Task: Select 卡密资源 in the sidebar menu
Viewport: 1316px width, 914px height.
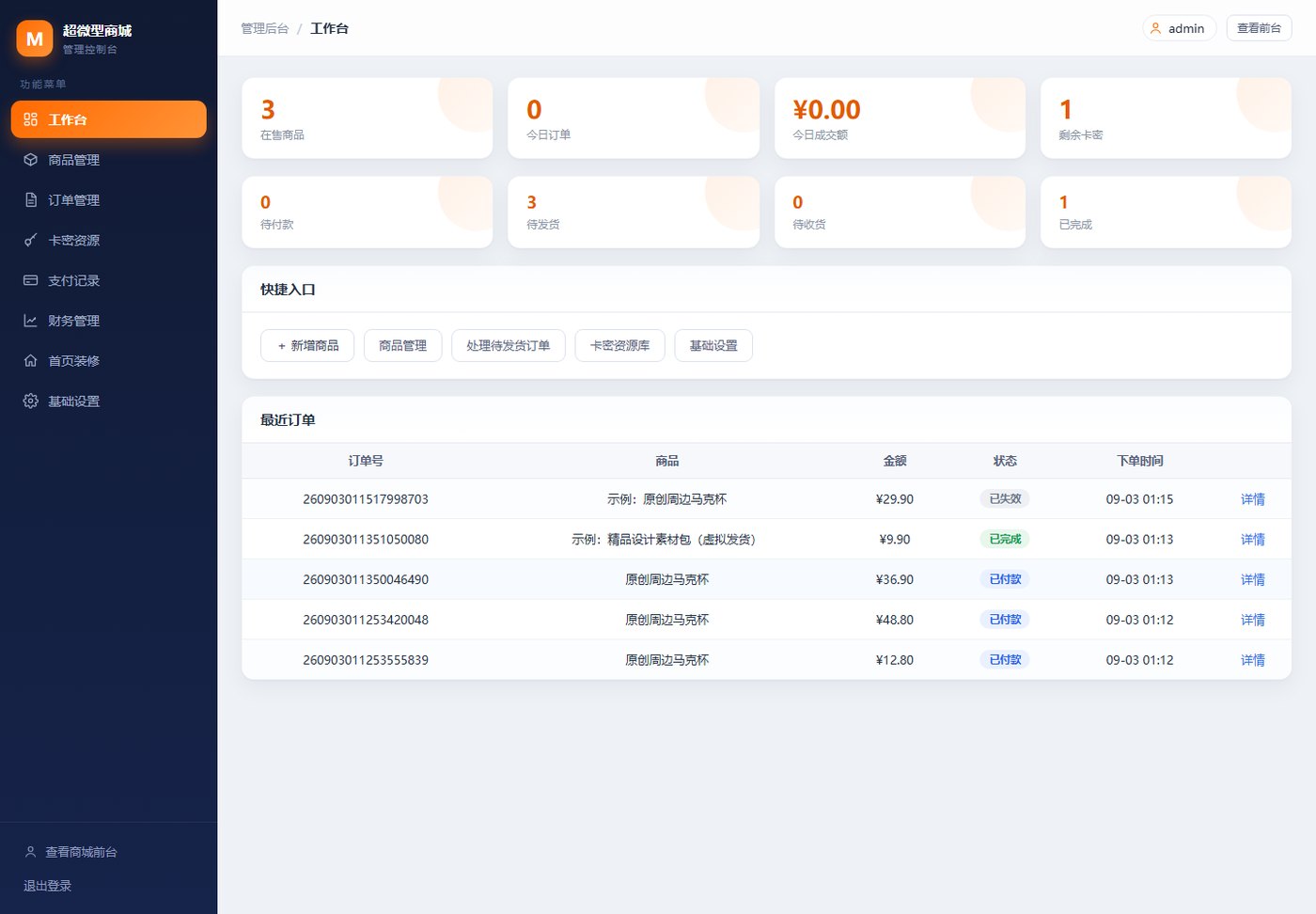Action: point(109,241)
